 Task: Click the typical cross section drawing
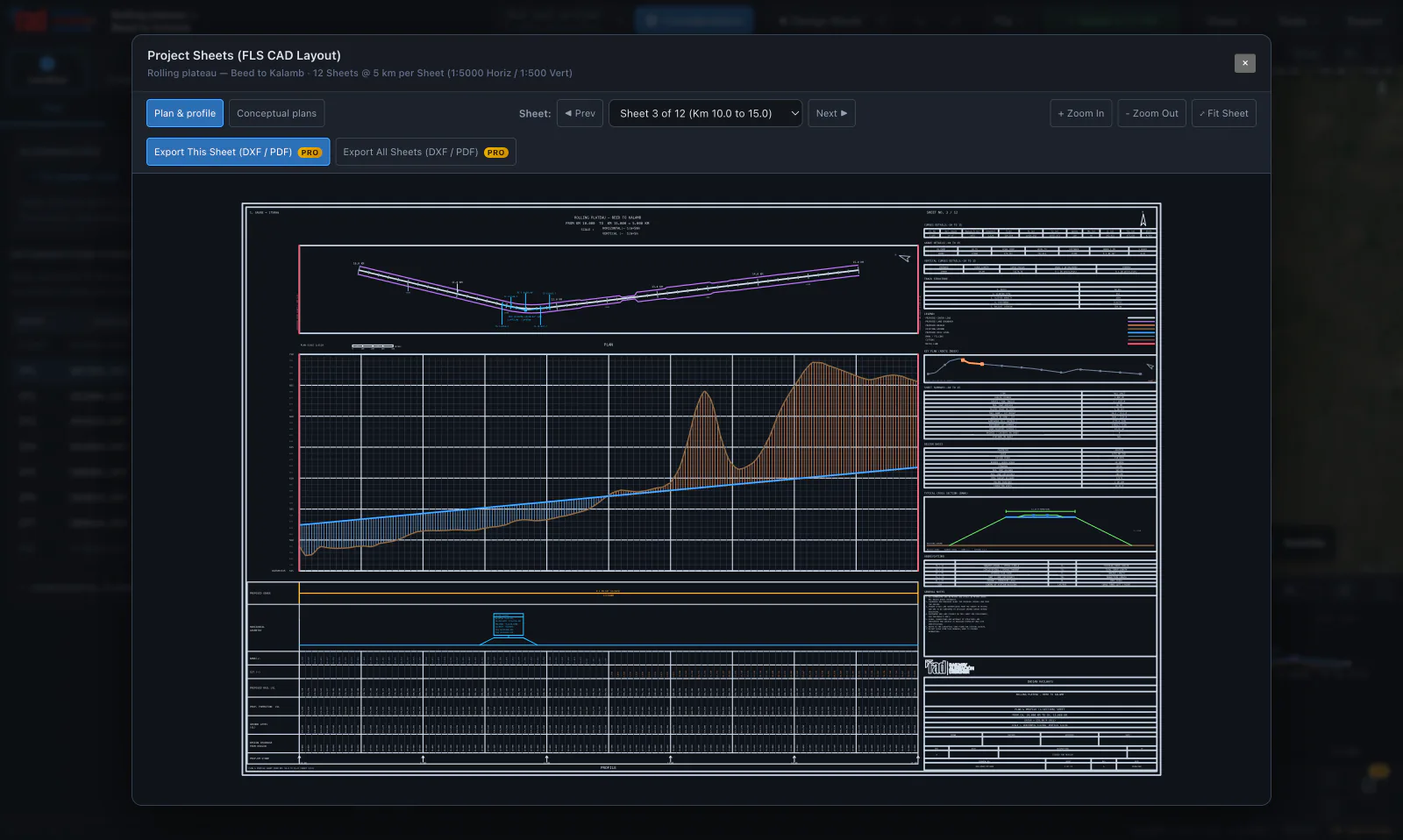click(1040, 523)
